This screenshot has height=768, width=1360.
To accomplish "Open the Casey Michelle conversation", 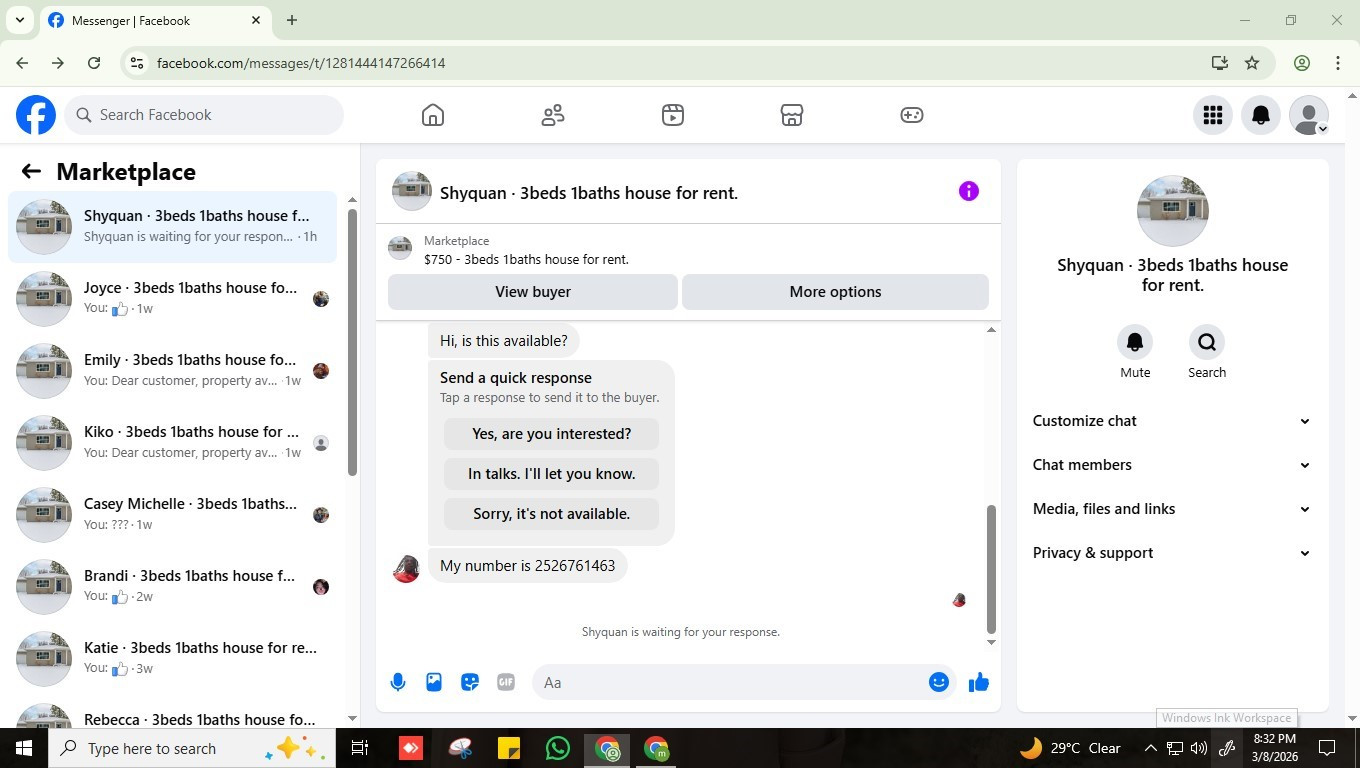I will (172, 514).
